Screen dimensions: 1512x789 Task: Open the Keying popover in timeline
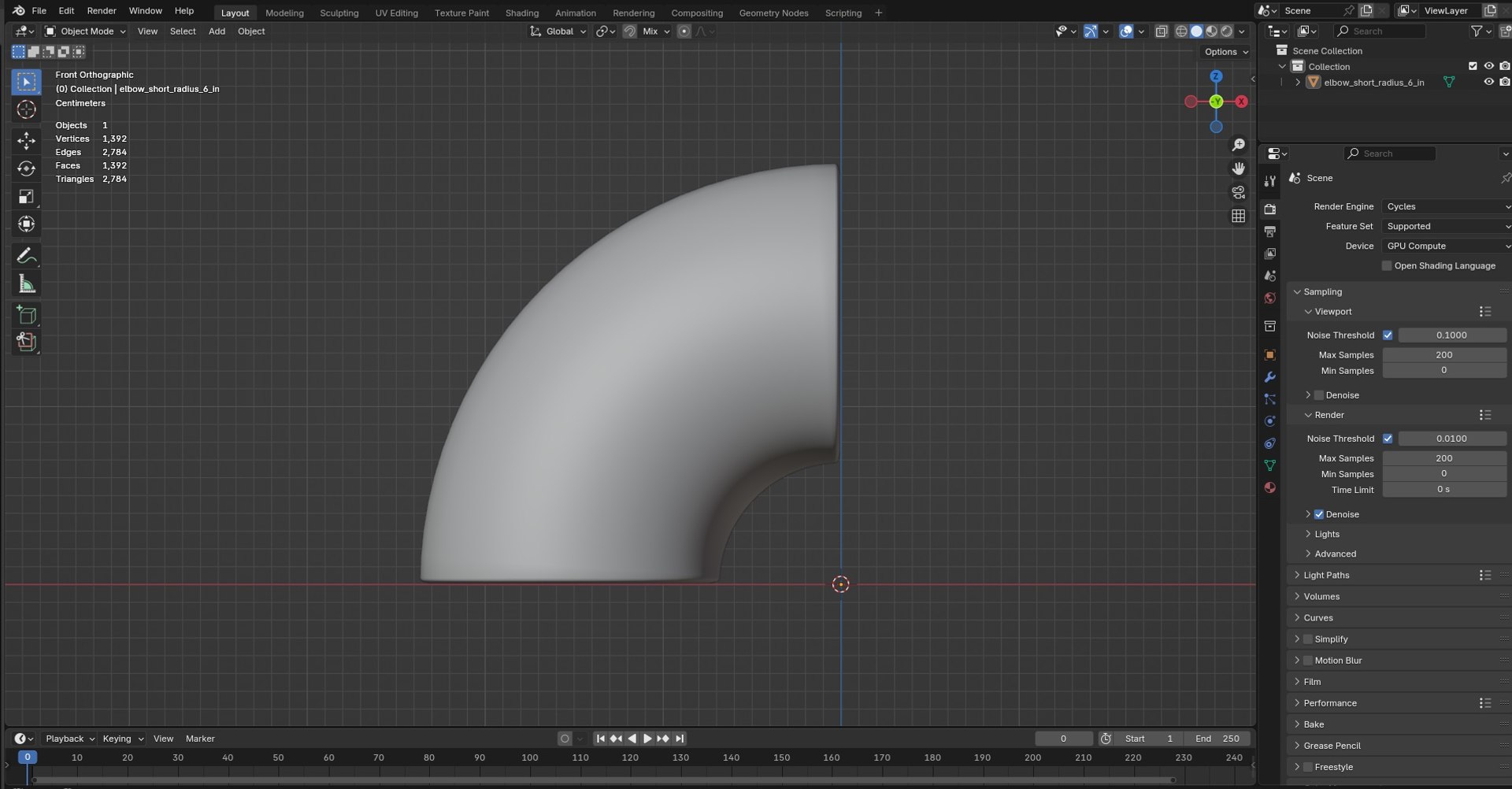click(123, 739)
